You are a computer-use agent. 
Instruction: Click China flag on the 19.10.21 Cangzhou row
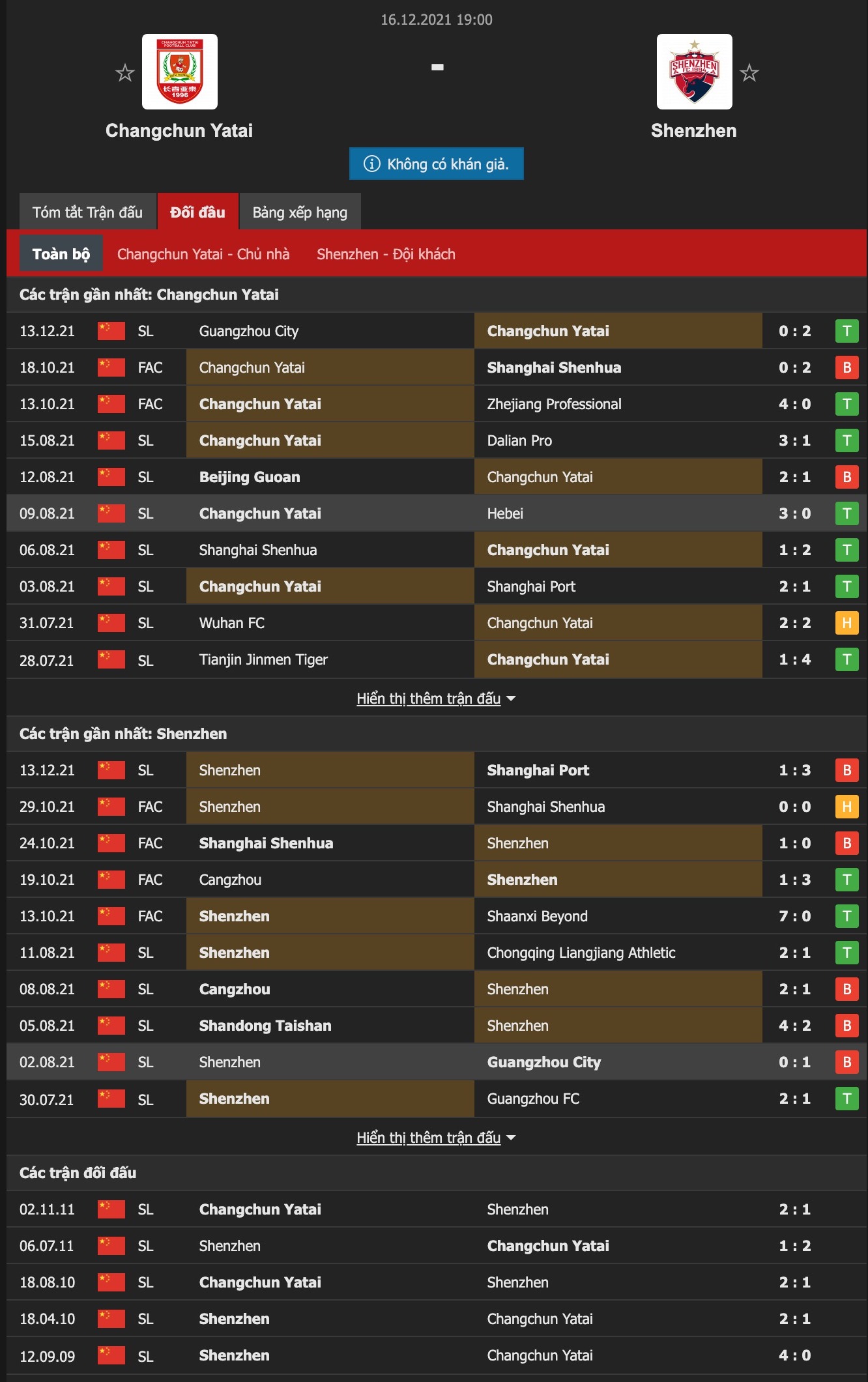[111, 879]
